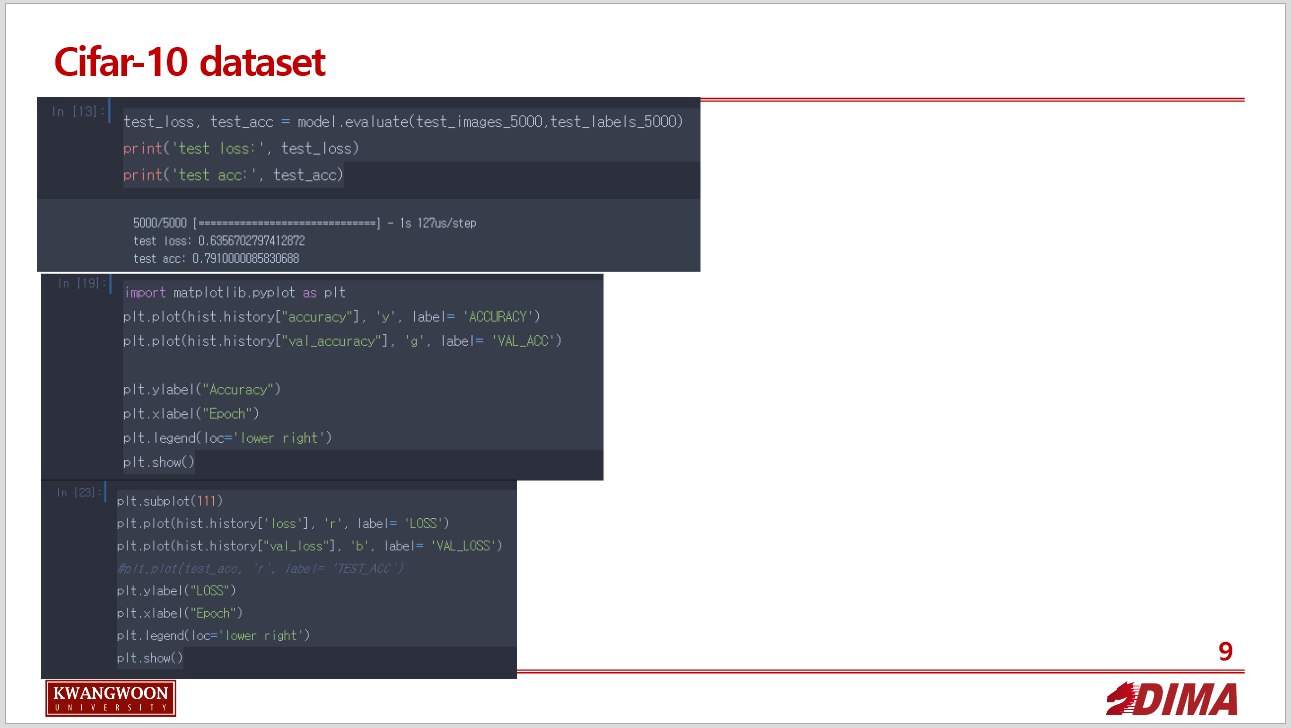Click the plot line labeled 'VAL_ACC'

click(x=343, y=341)
